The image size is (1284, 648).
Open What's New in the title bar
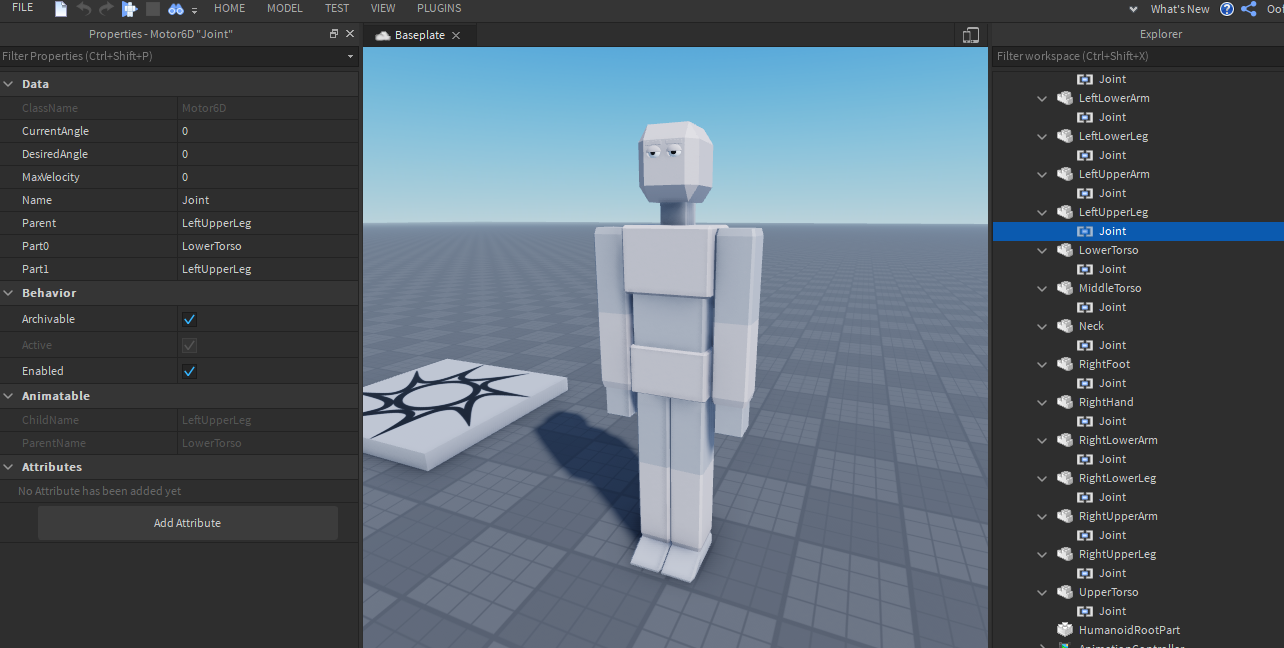tap(1180, 9)
